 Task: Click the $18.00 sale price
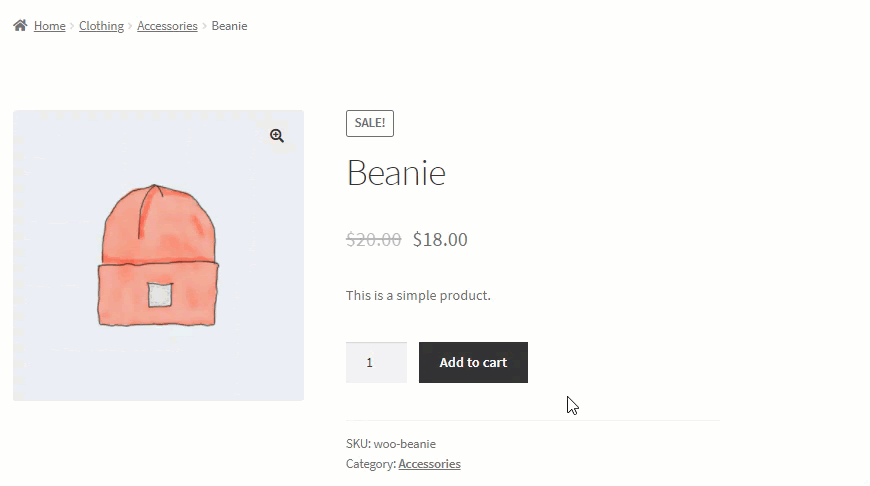point(440,240)
